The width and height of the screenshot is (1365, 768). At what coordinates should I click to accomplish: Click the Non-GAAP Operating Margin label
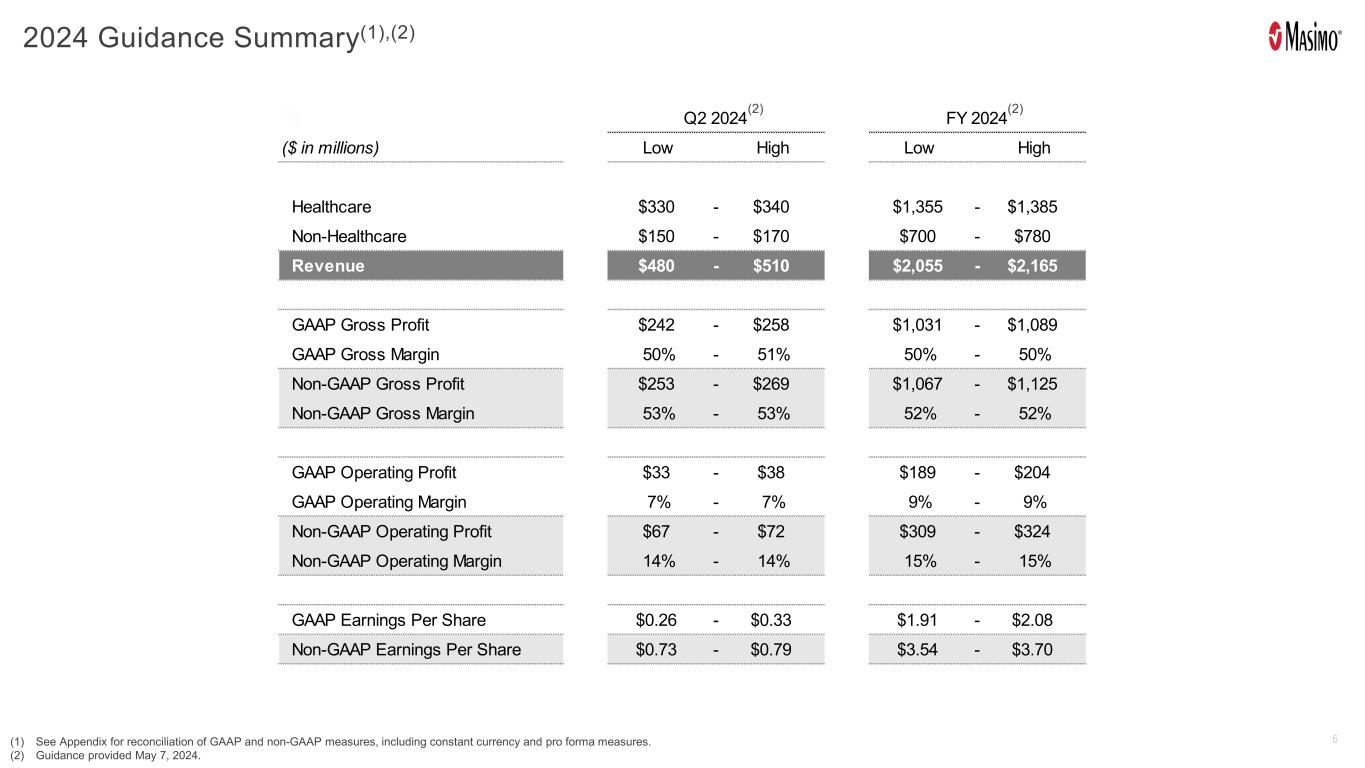point(396,561)
